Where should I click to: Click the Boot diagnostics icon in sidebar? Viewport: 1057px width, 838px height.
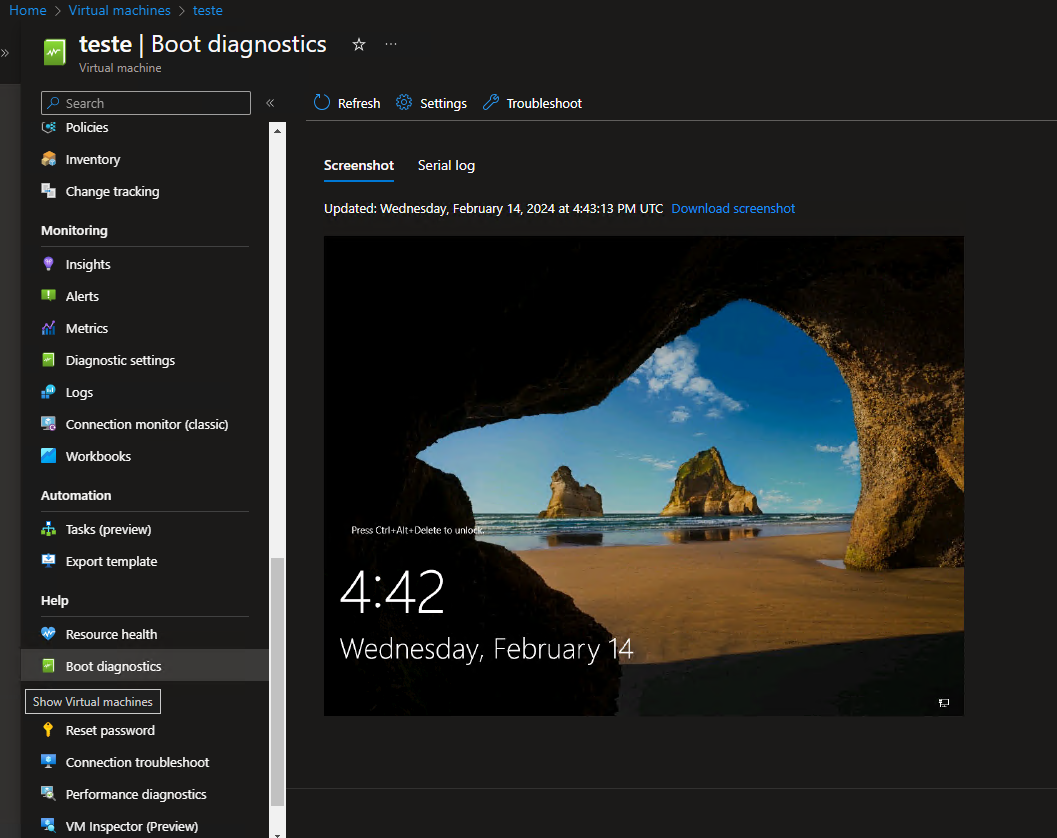pos(49,665)
